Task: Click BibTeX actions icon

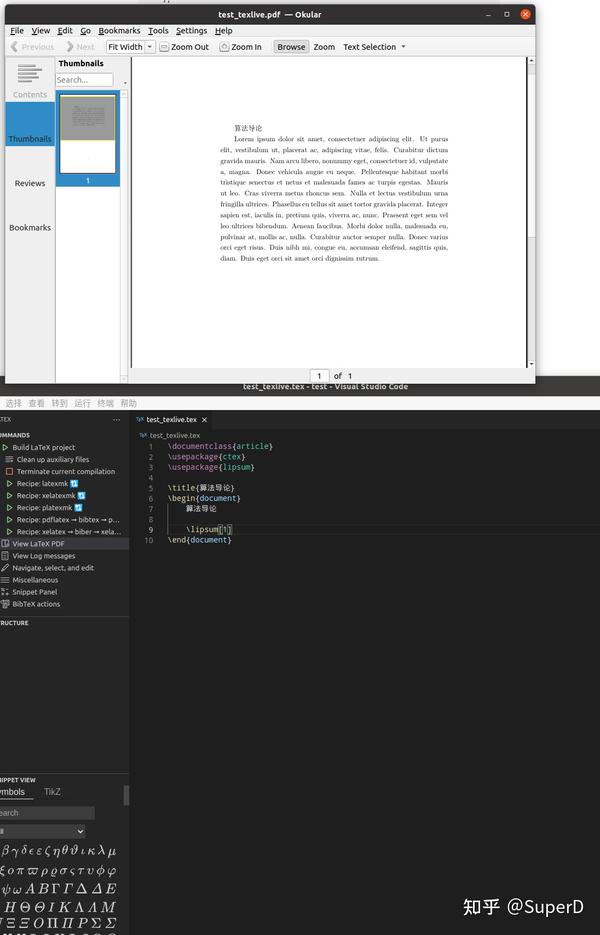Action: pos(5,603)
